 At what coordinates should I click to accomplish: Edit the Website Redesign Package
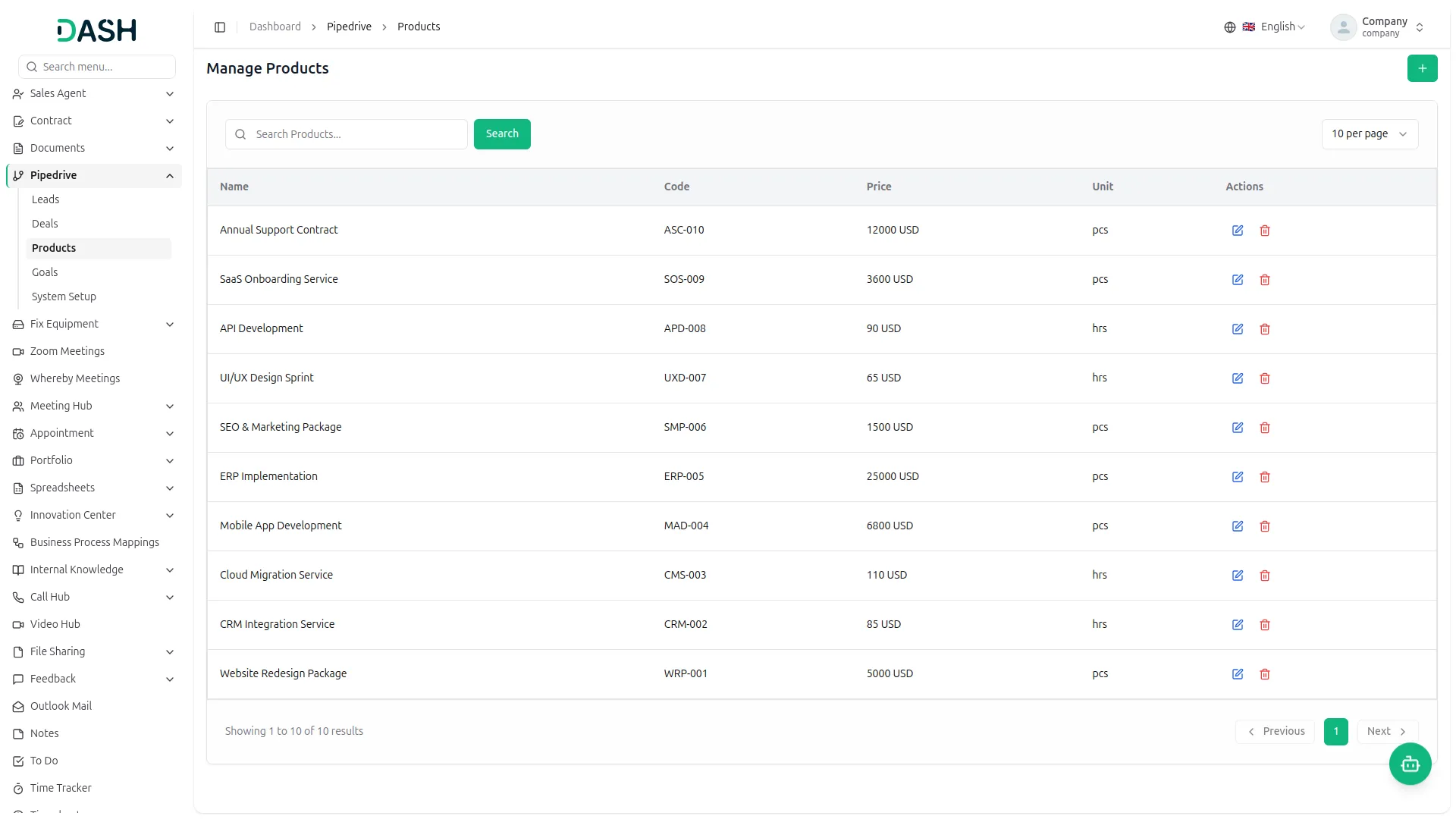(x=1238, y=674)
